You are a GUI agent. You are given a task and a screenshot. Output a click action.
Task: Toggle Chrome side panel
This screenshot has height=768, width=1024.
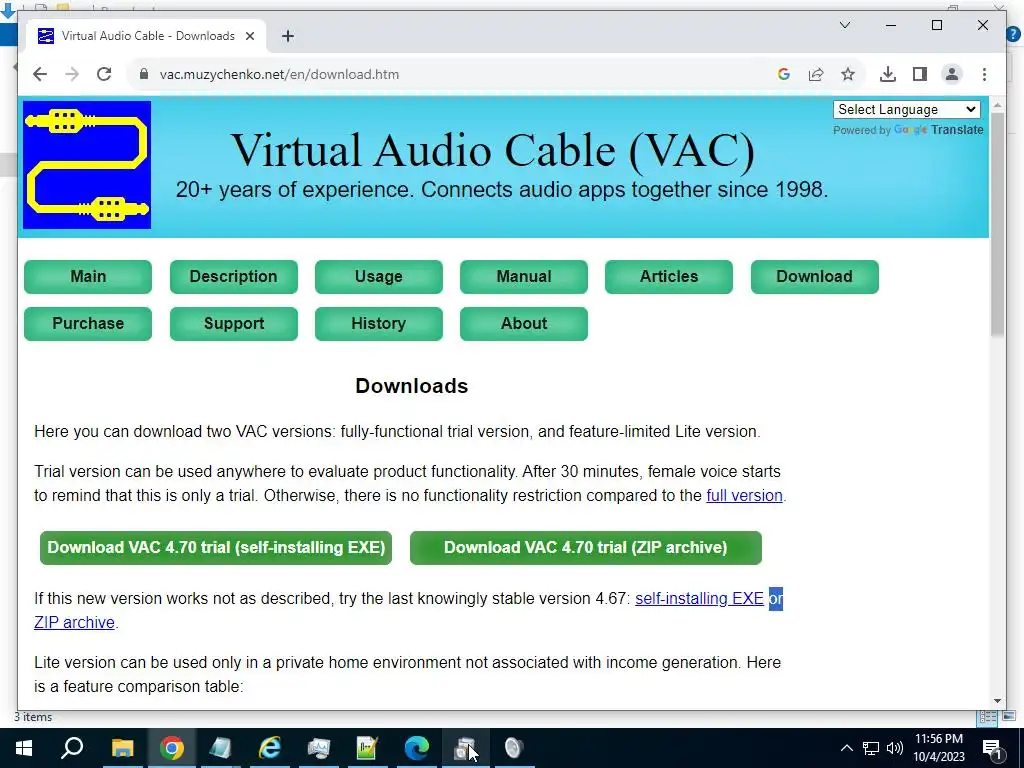[x=920, y=74]
